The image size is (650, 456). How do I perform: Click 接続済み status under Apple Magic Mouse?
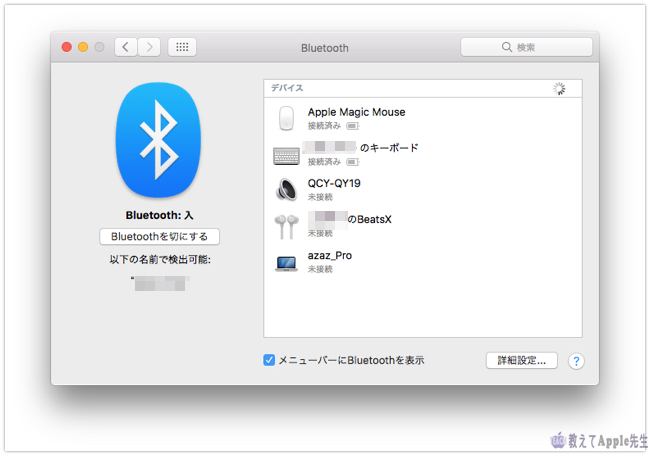(x=324, y=126)
